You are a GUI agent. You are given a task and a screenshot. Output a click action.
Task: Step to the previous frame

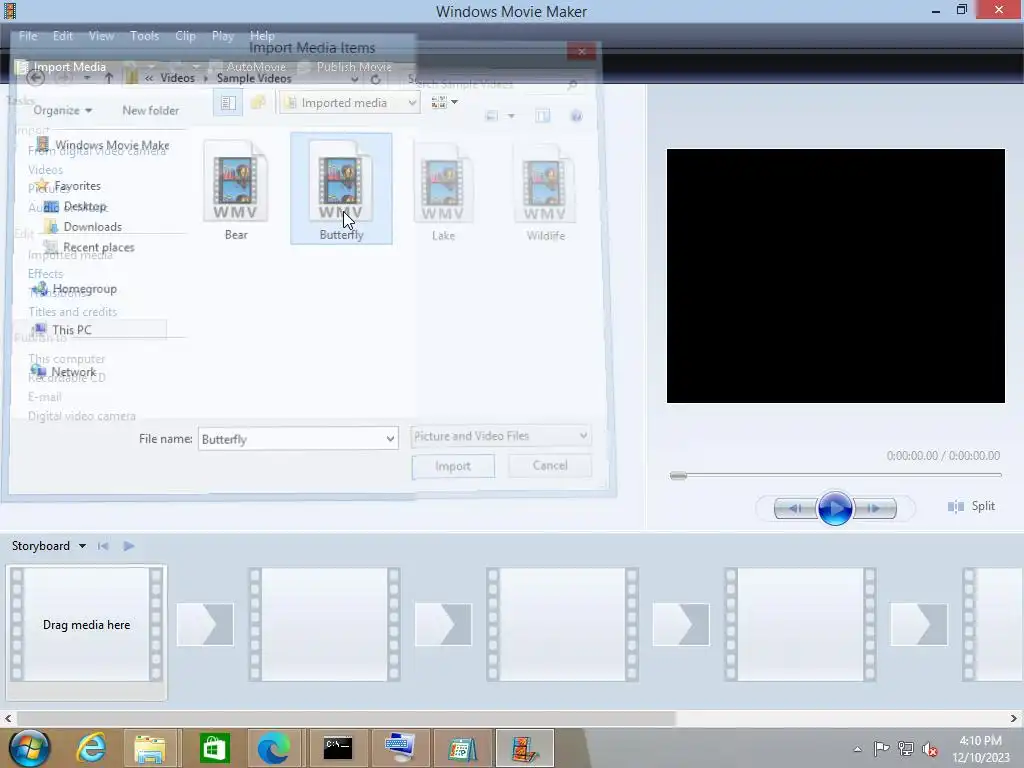pos(795,508)
